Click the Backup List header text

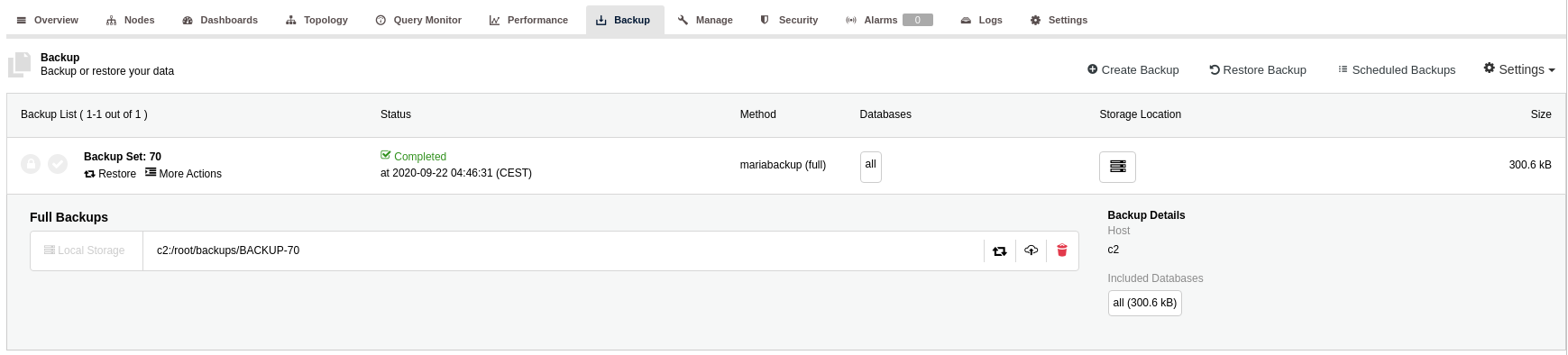coord(84,114)
